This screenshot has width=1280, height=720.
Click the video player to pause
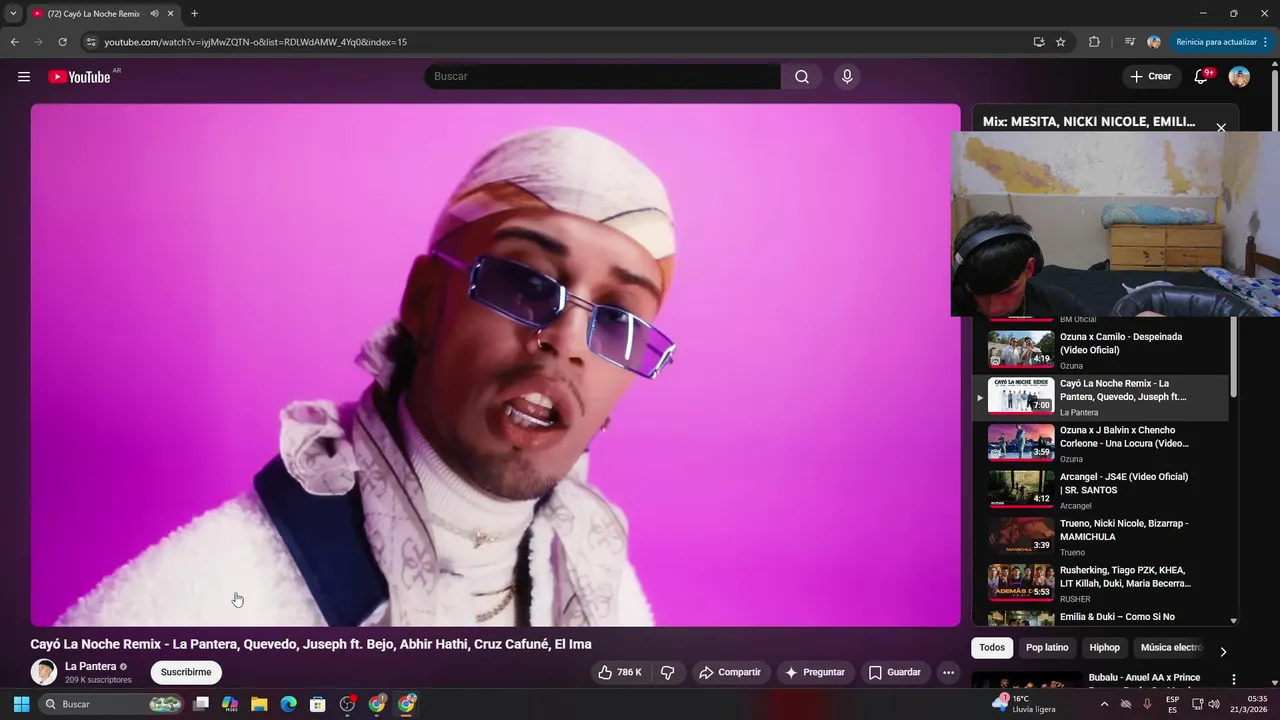click(x=495, y=365)
